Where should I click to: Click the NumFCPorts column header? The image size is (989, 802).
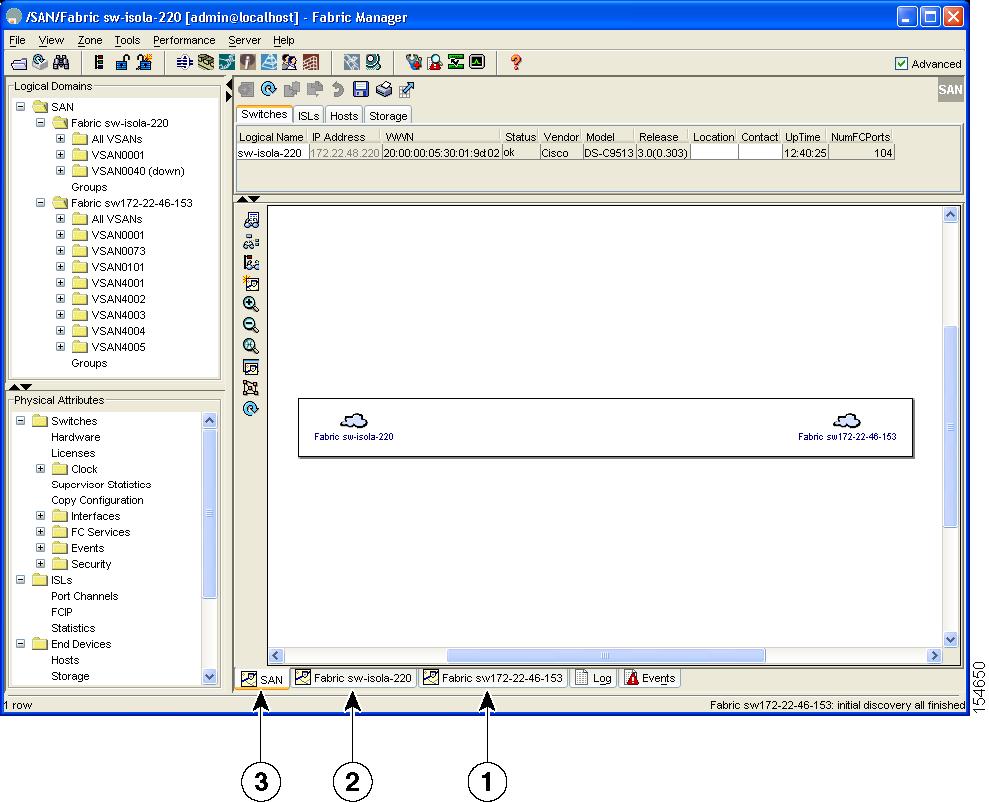(860, 137)
